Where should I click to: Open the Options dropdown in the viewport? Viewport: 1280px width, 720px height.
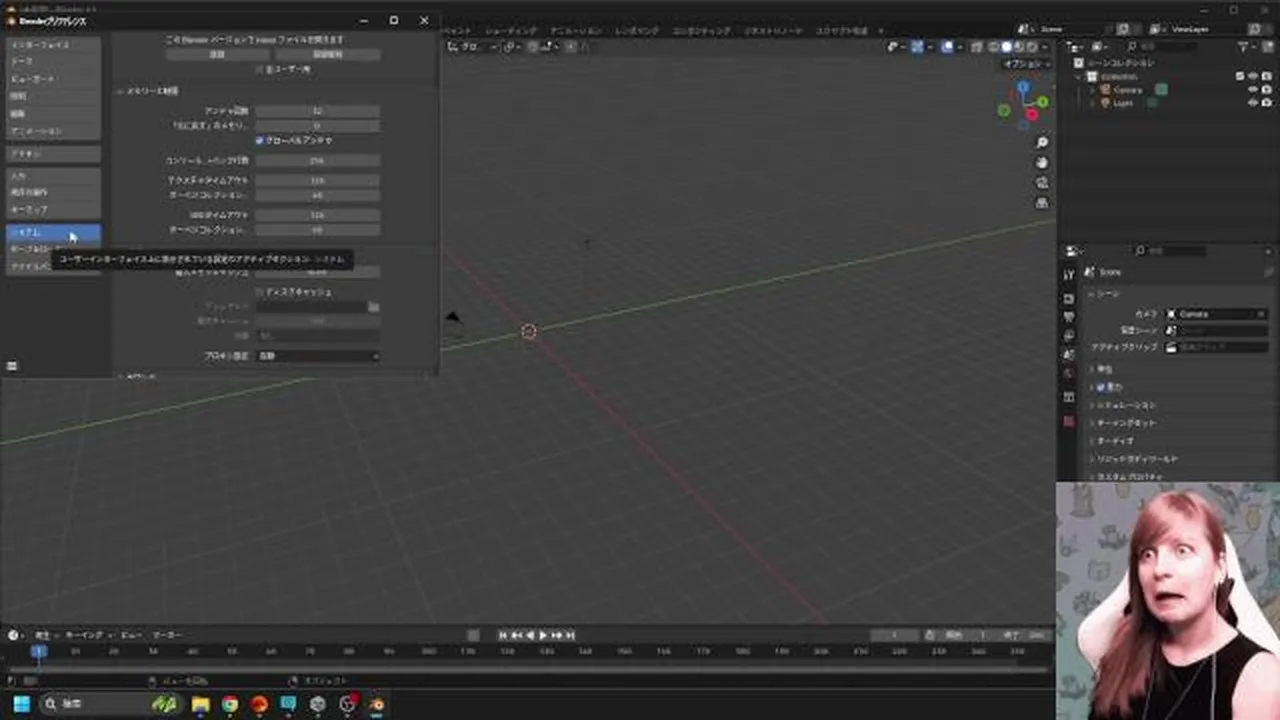(x=1025, y=64)
